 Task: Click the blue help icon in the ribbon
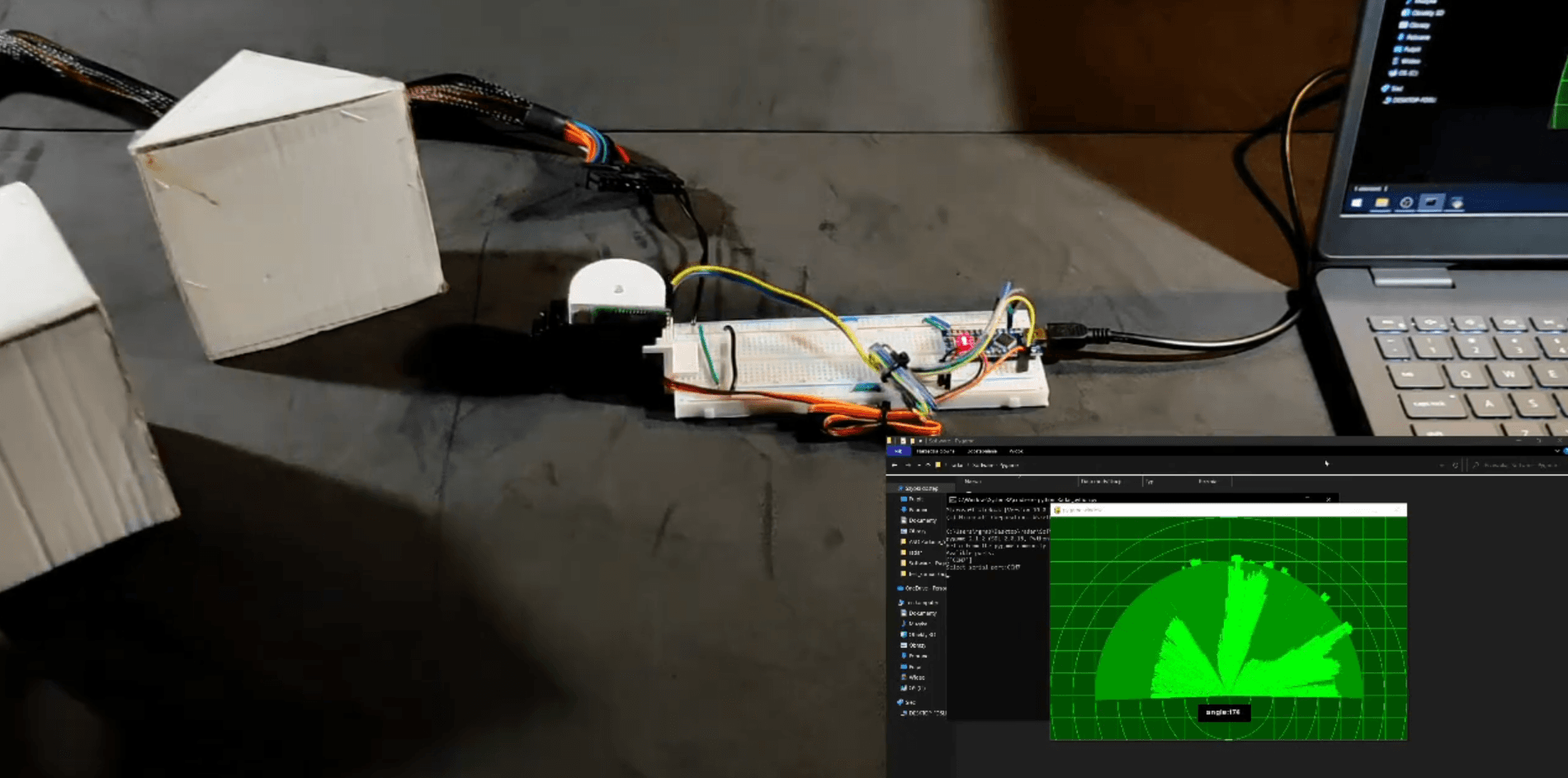1565,451
